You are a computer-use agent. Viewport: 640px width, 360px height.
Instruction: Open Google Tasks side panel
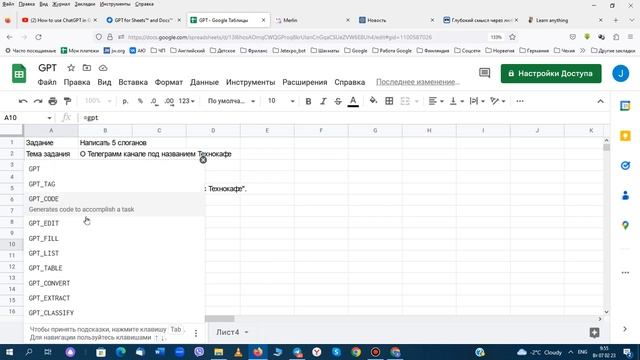[625, 165]
